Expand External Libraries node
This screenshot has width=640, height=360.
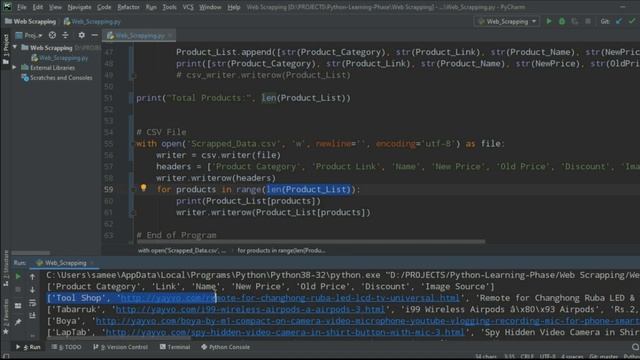[x=15, y=67]
